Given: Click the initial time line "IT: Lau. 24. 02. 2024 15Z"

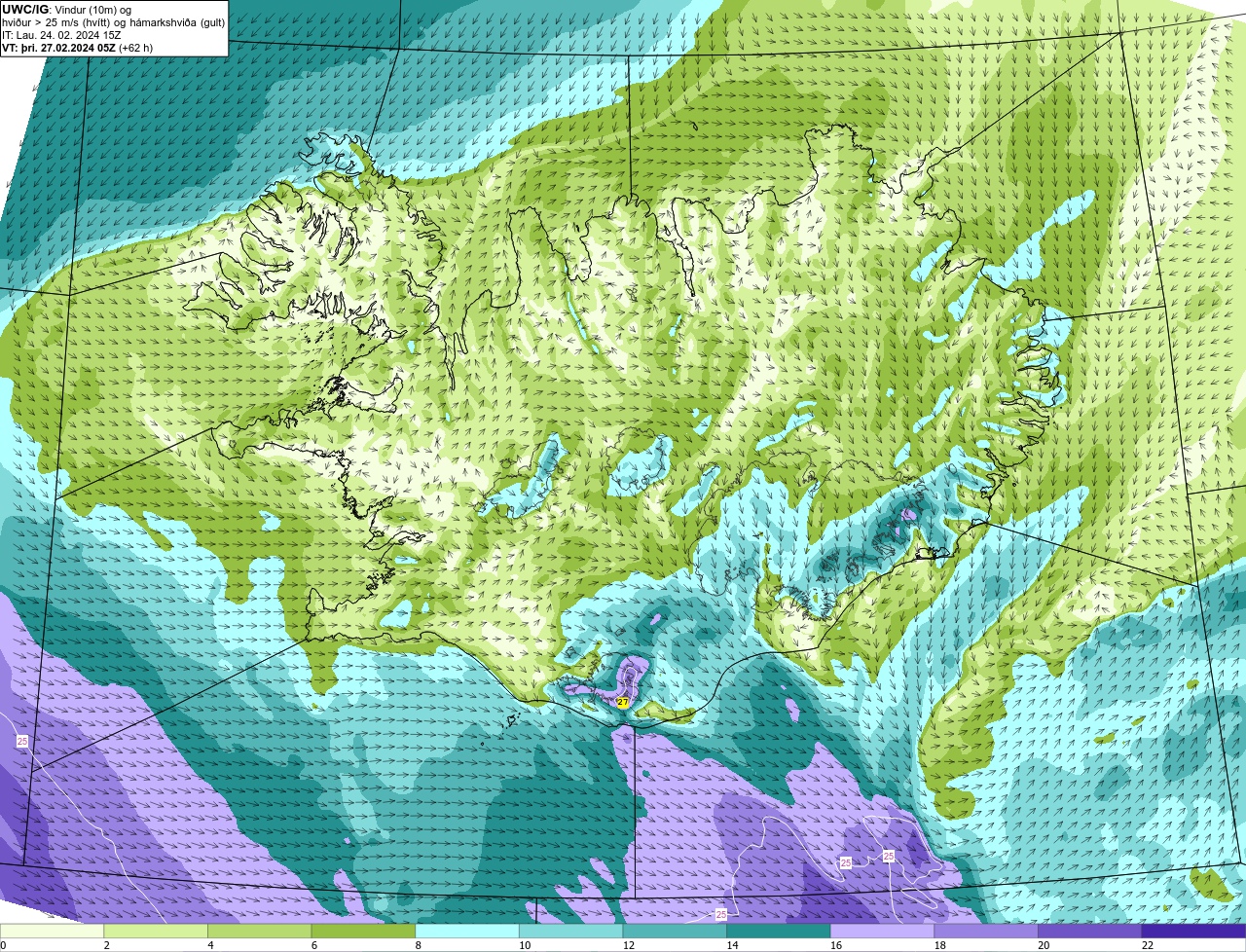Looking at the screenshot, I should click(61, 34).
